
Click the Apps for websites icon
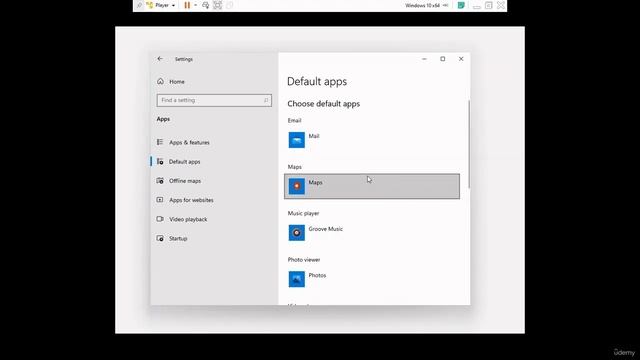(x=160, y=200)
